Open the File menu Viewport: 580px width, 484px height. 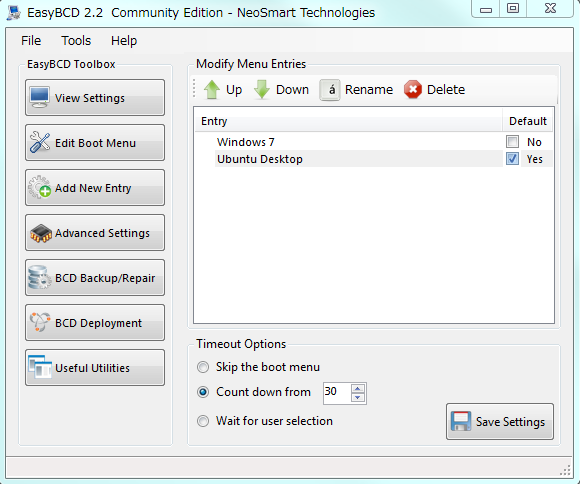(x=31, y=40)
